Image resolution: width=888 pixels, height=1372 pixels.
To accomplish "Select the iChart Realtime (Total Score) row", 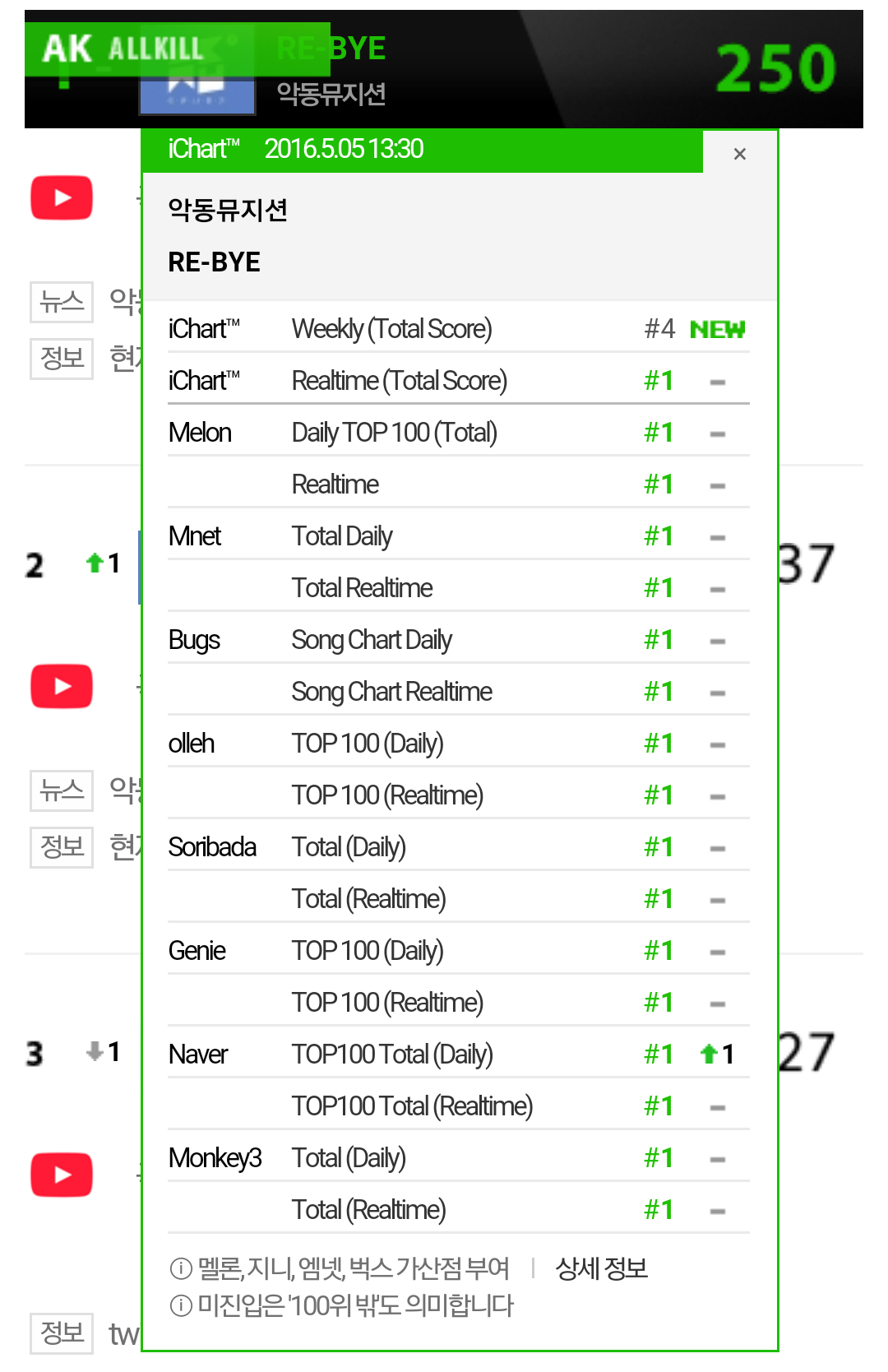I will point(459,380).
